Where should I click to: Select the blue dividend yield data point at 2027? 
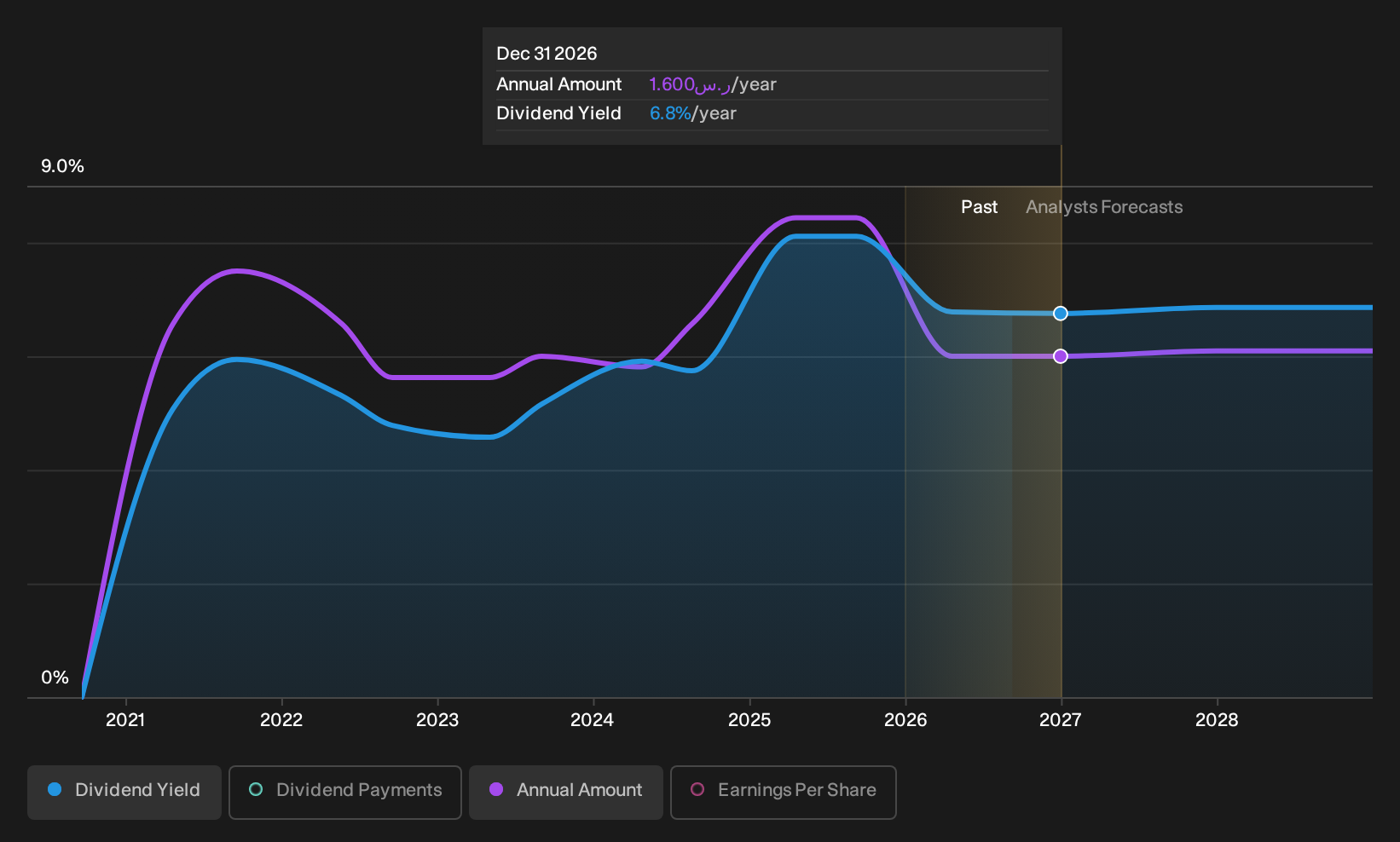1061,314
